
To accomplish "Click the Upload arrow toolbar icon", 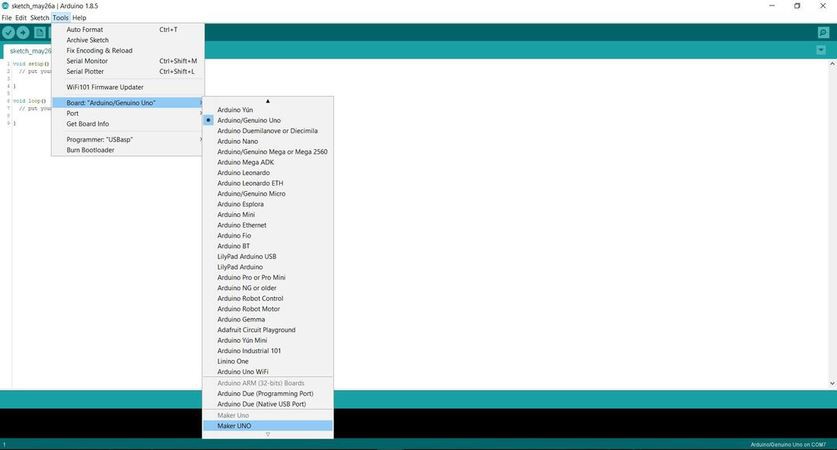I will click(x=23, y=33).
